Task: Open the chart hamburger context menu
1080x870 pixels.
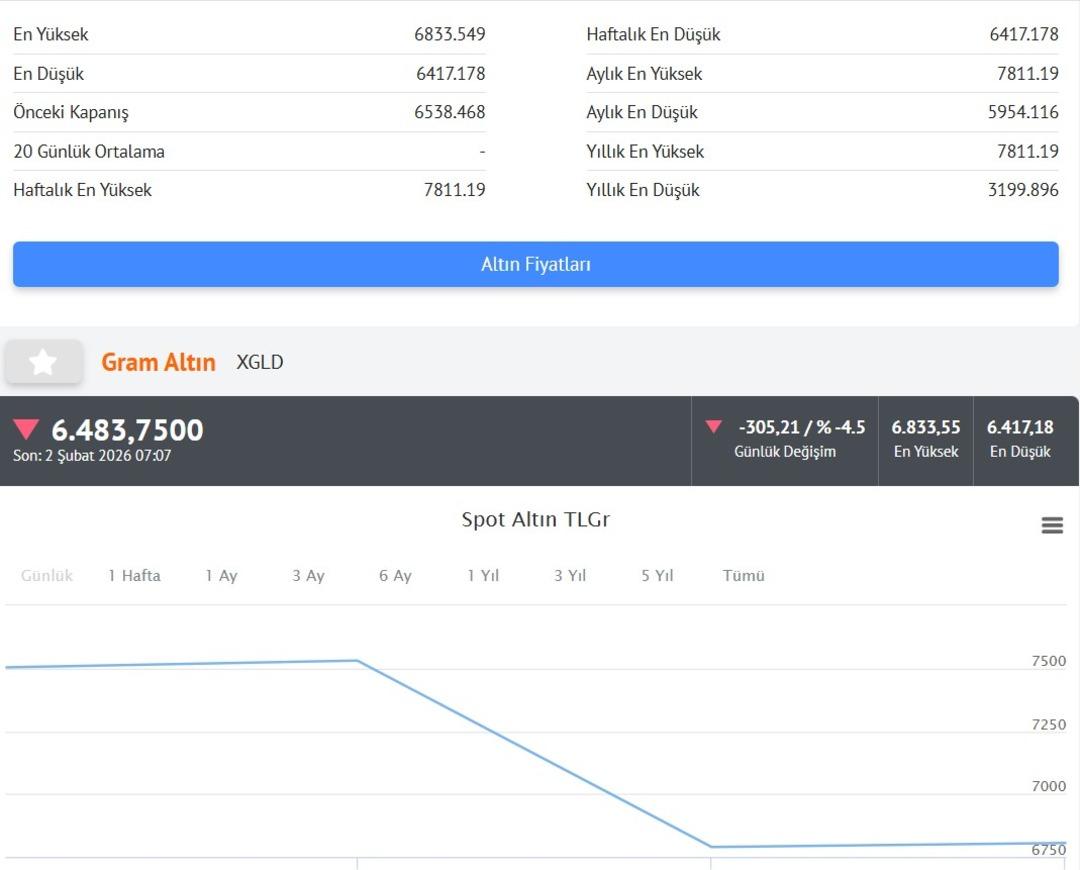Action: coord(1052,525)
